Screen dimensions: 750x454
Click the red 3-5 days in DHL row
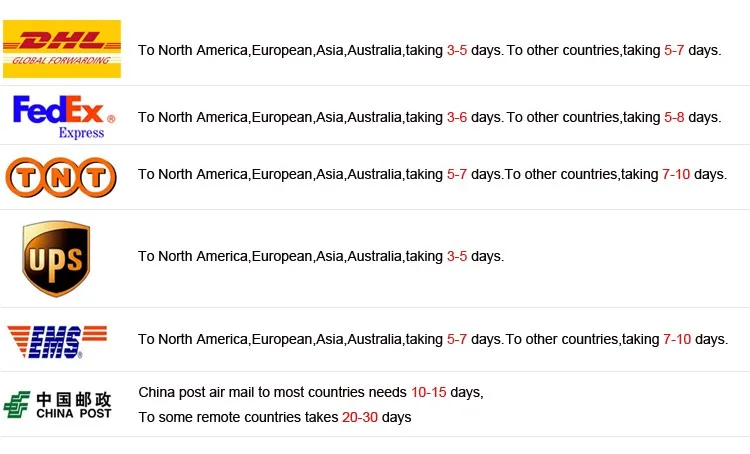pyautogui.click(x=457, y=50)
